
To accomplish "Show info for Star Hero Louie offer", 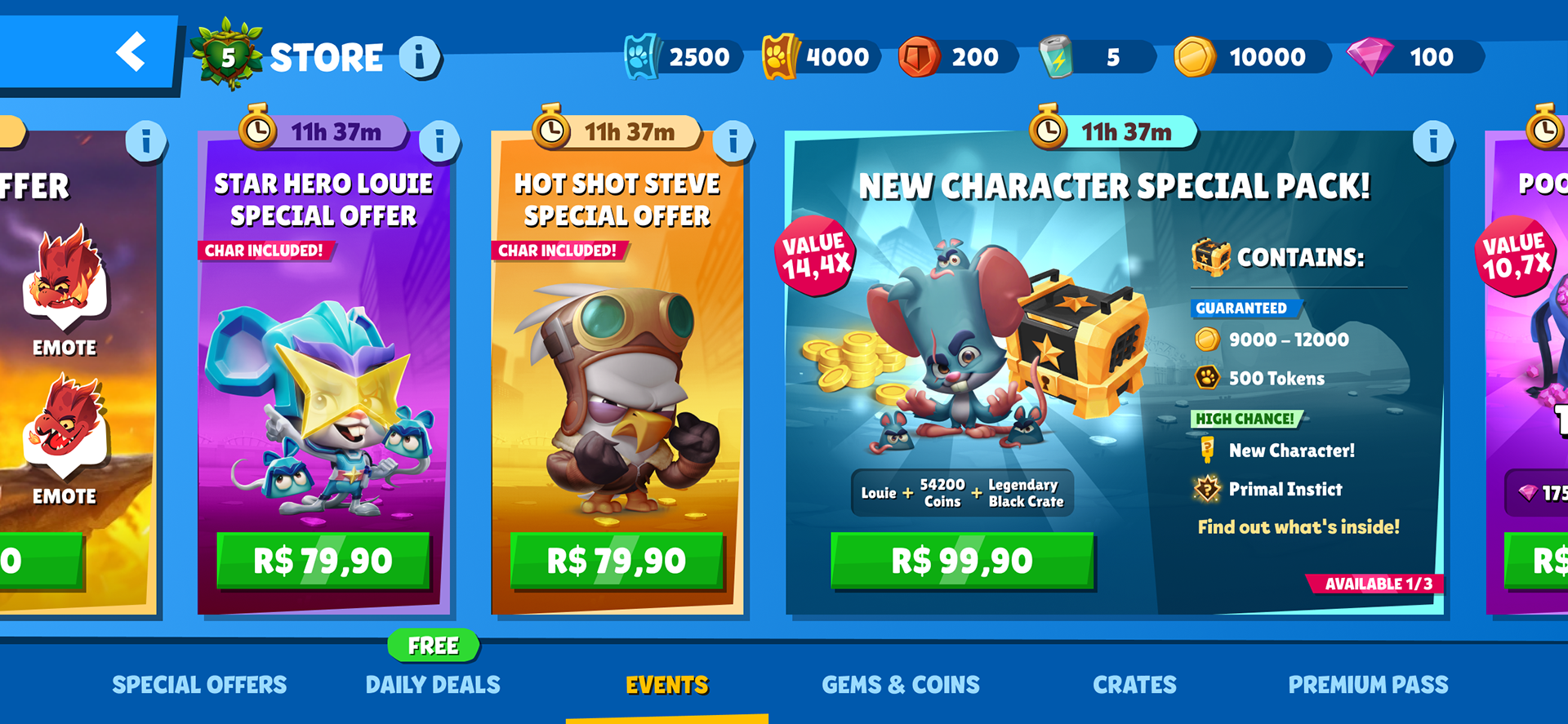I will (439, 142).
